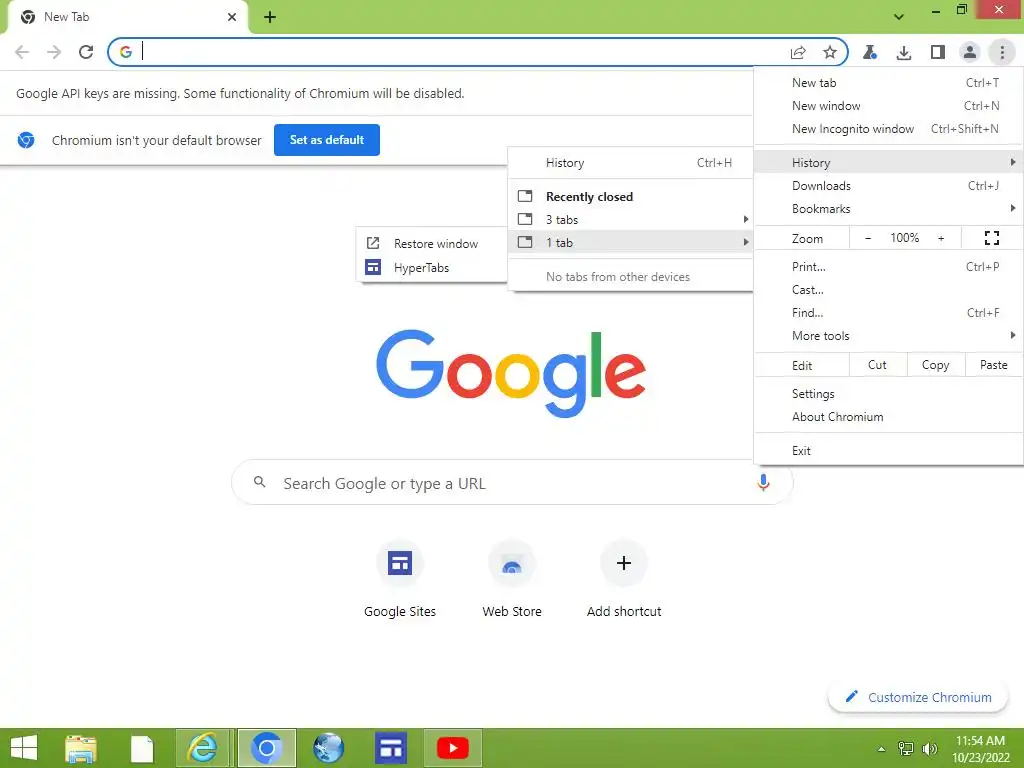The height and width of the screenshot is (768, 1024).
Task: Click the share page icon in address bar
Action: 798,52
